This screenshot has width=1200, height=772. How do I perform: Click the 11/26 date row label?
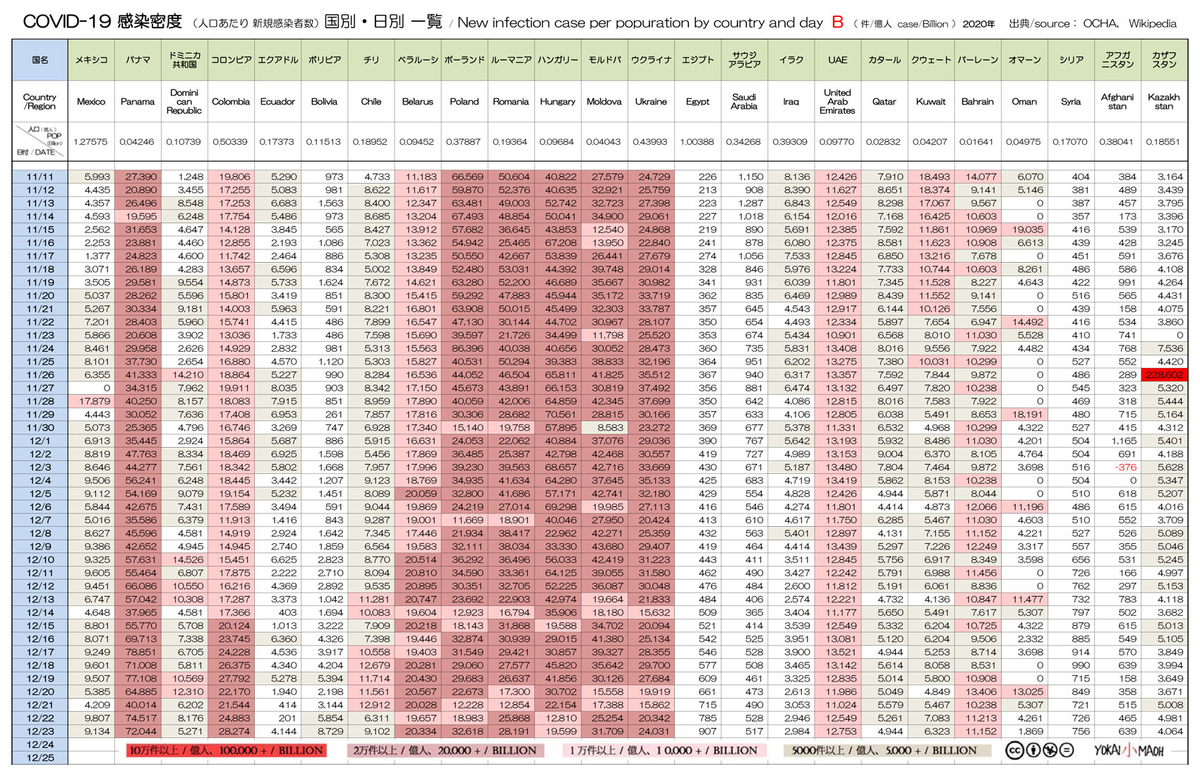point(39,373)
